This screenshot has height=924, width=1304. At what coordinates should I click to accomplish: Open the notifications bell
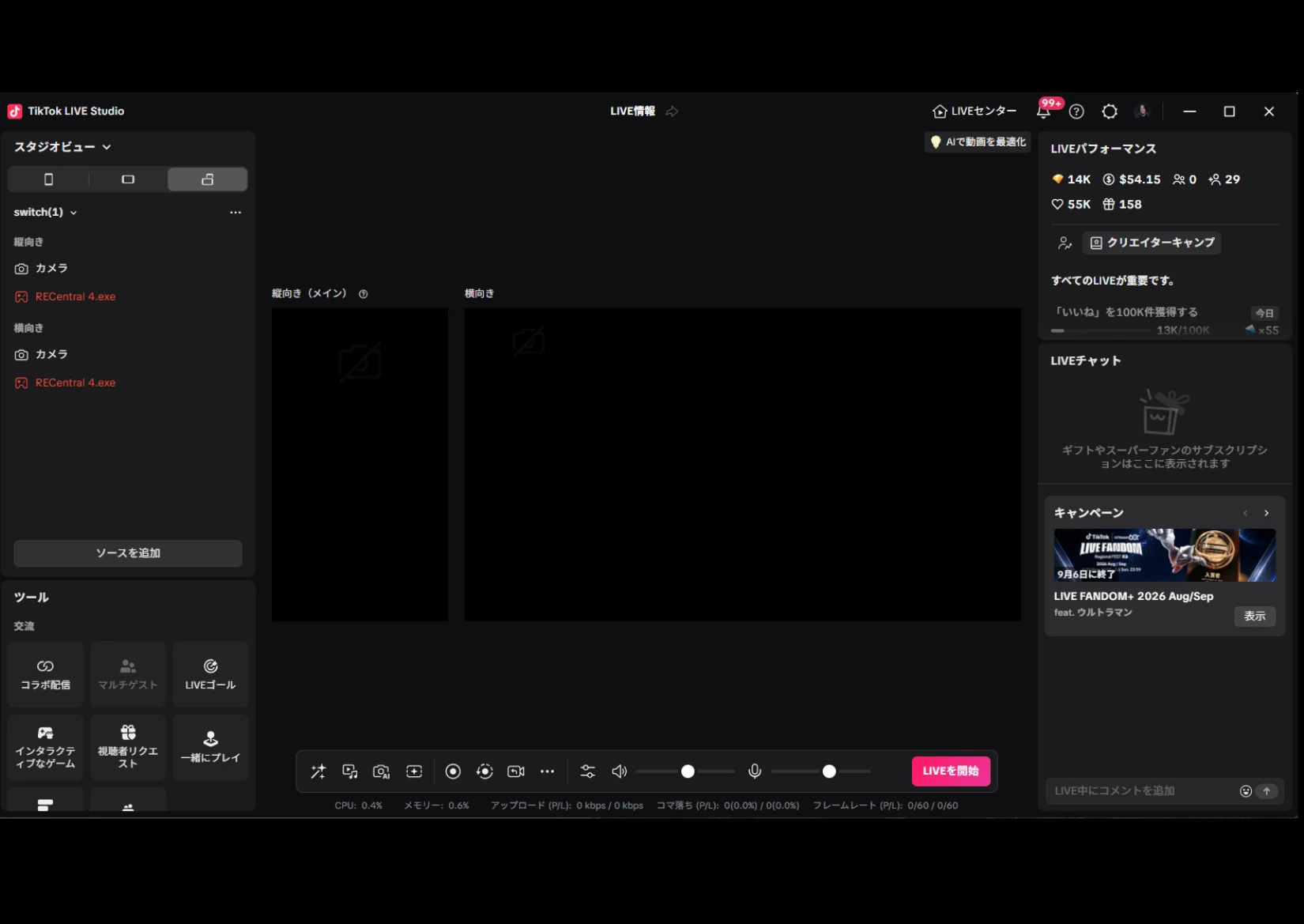click(1044, 111)
